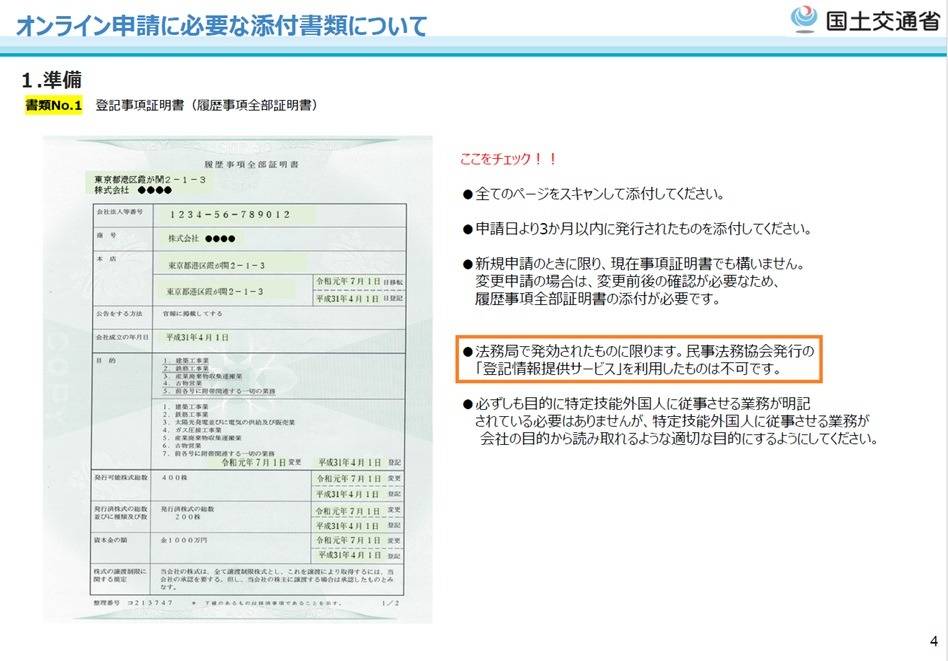Click the 1.準備 section heading
The width and height of the screenshot is (948, 661).
pyautogui.click(x=51, y=79)
